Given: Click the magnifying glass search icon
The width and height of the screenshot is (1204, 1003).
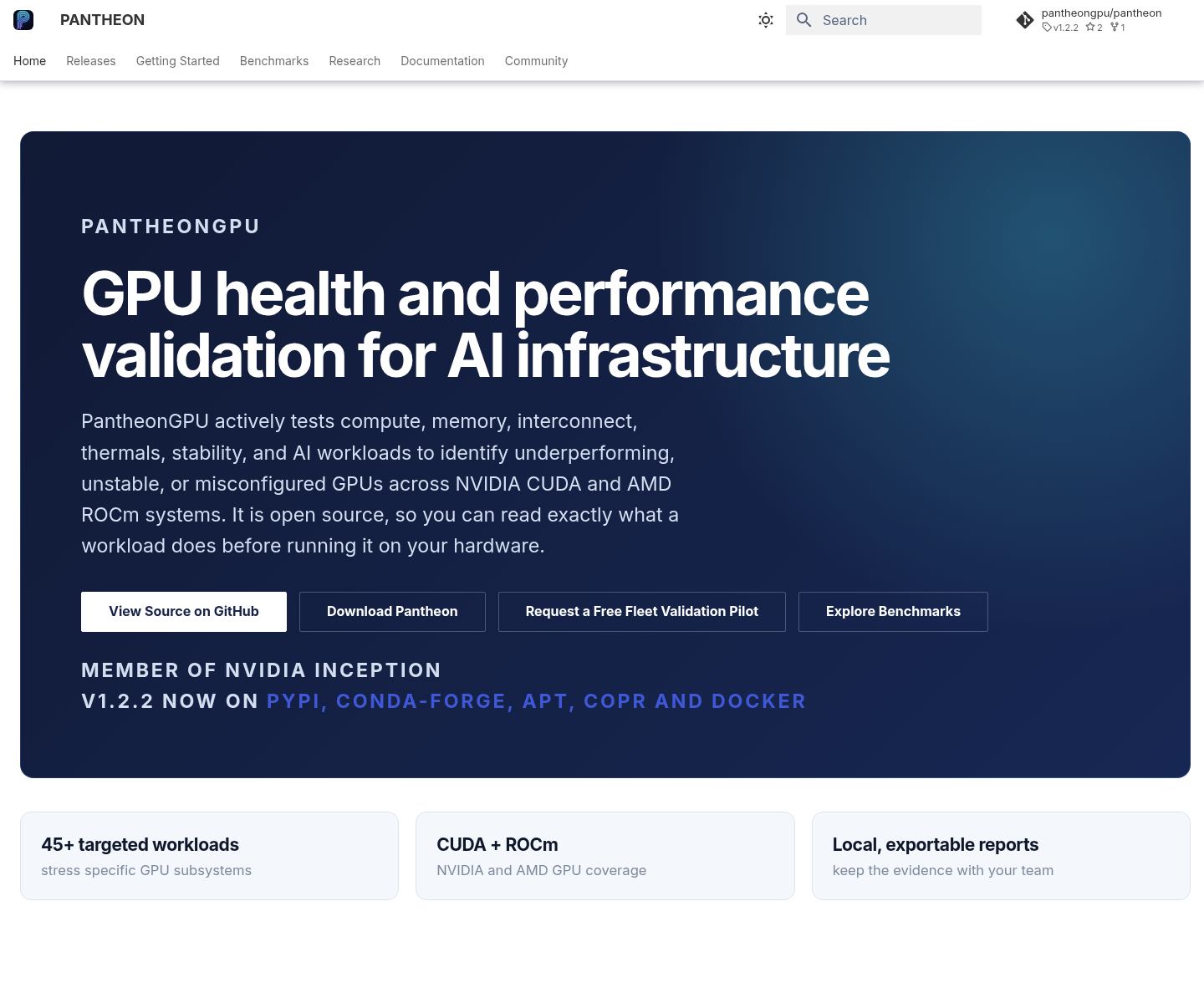Looking at the screenshot, I should [x=804, y=20].
